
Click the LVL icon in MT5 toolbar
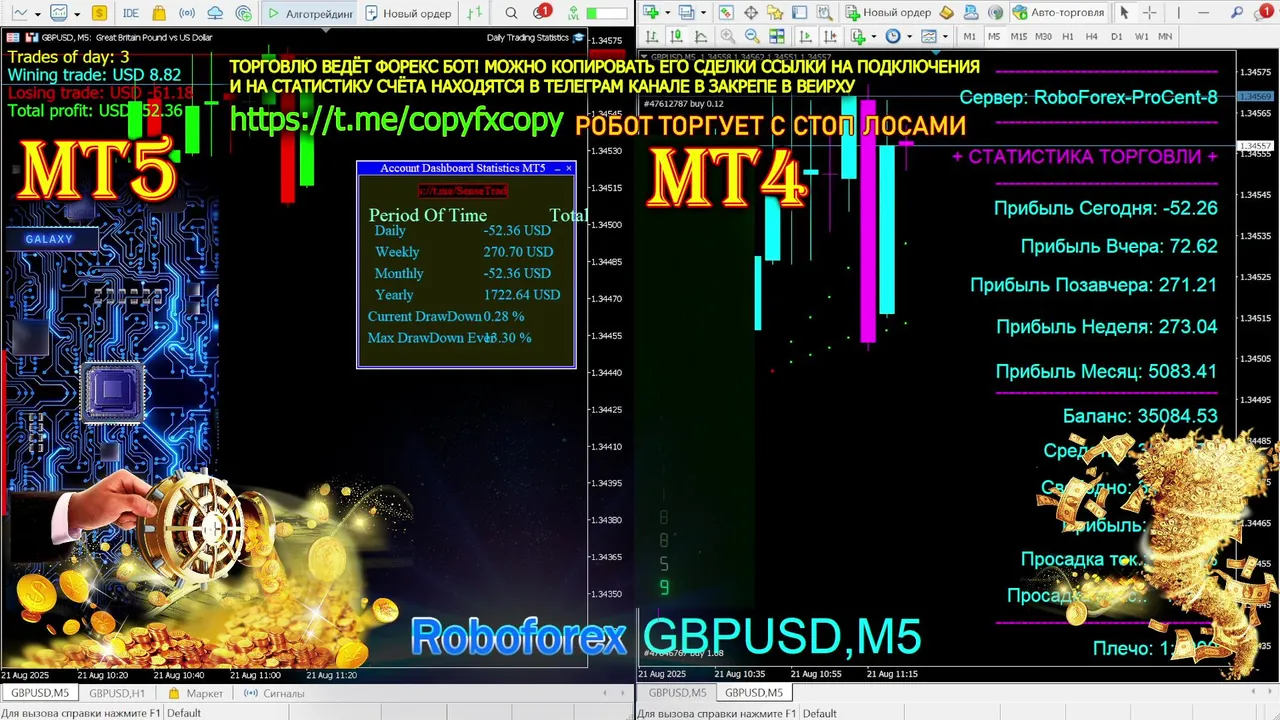pyautogui.click(x=573, y=13)
